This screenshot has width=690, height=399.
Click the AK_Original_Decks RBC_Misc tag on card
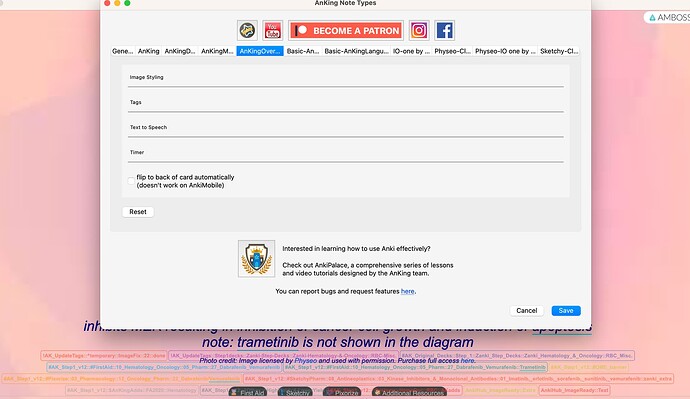[x=517, y=355]
